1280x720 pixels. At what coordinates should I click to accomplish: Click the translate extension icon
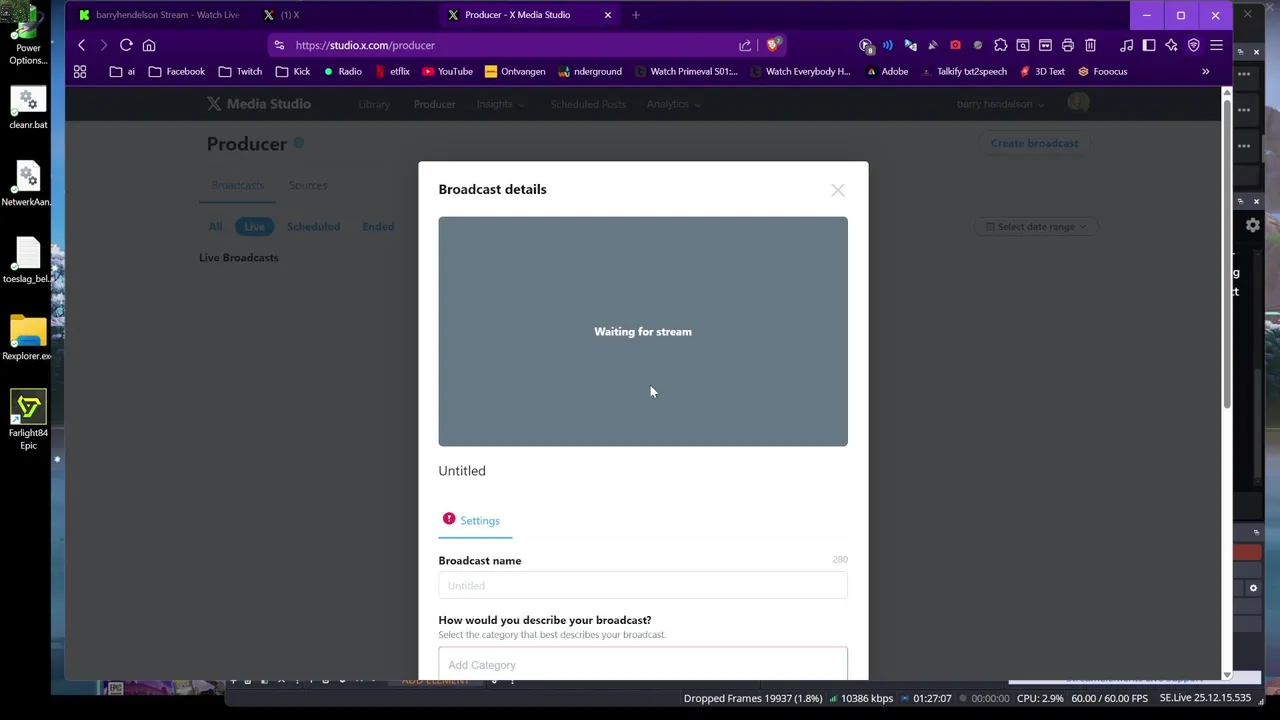(x=910, y=45)
